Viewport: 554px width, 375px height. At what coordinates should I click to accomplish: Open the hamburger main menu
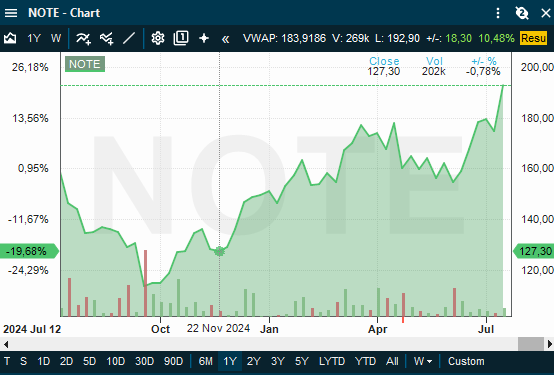[x=11, y=13]
